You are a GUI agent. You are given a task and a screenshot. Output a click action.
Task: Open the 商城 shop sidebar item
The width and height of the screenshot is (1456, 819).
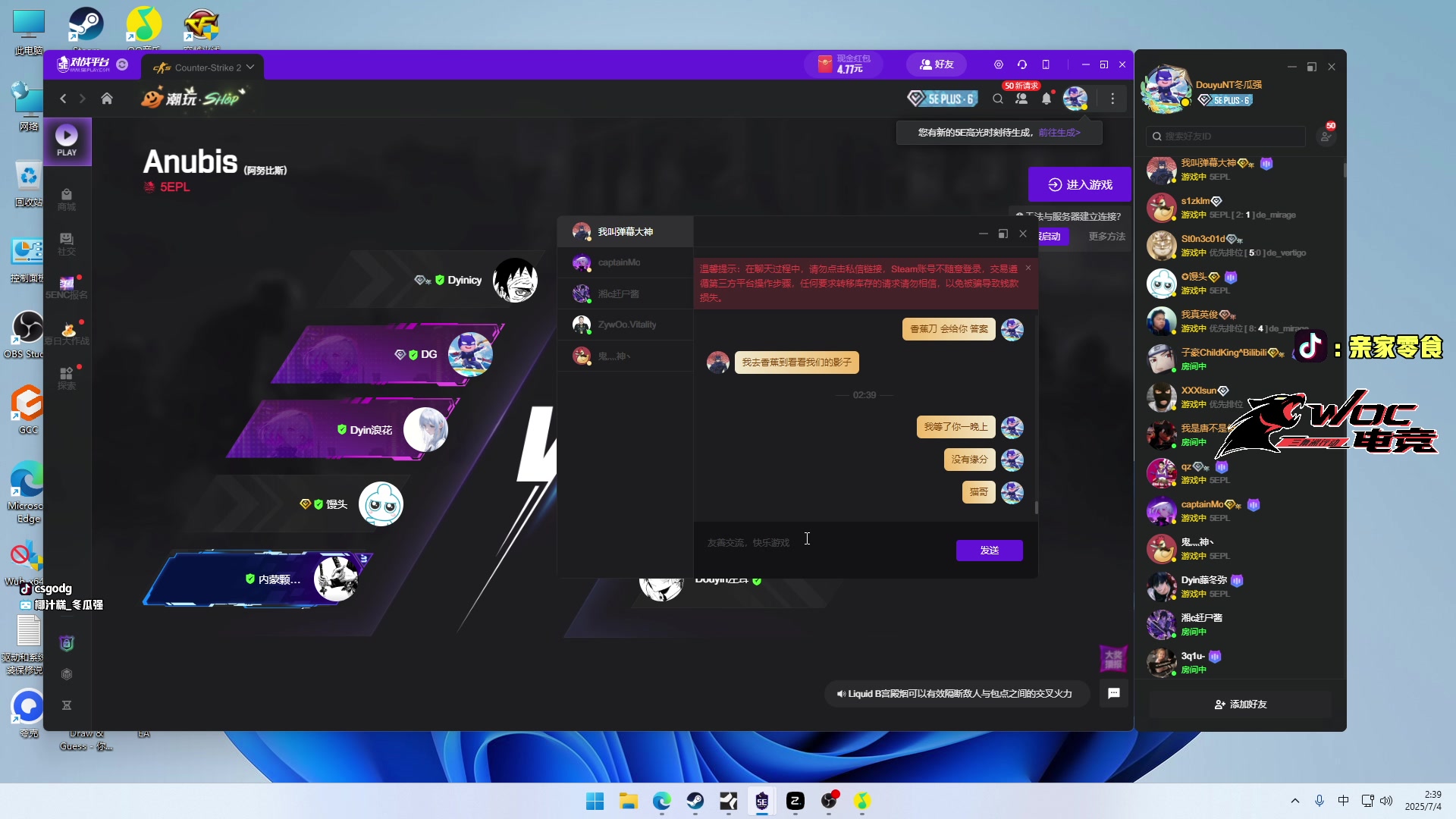click(67, 200)
